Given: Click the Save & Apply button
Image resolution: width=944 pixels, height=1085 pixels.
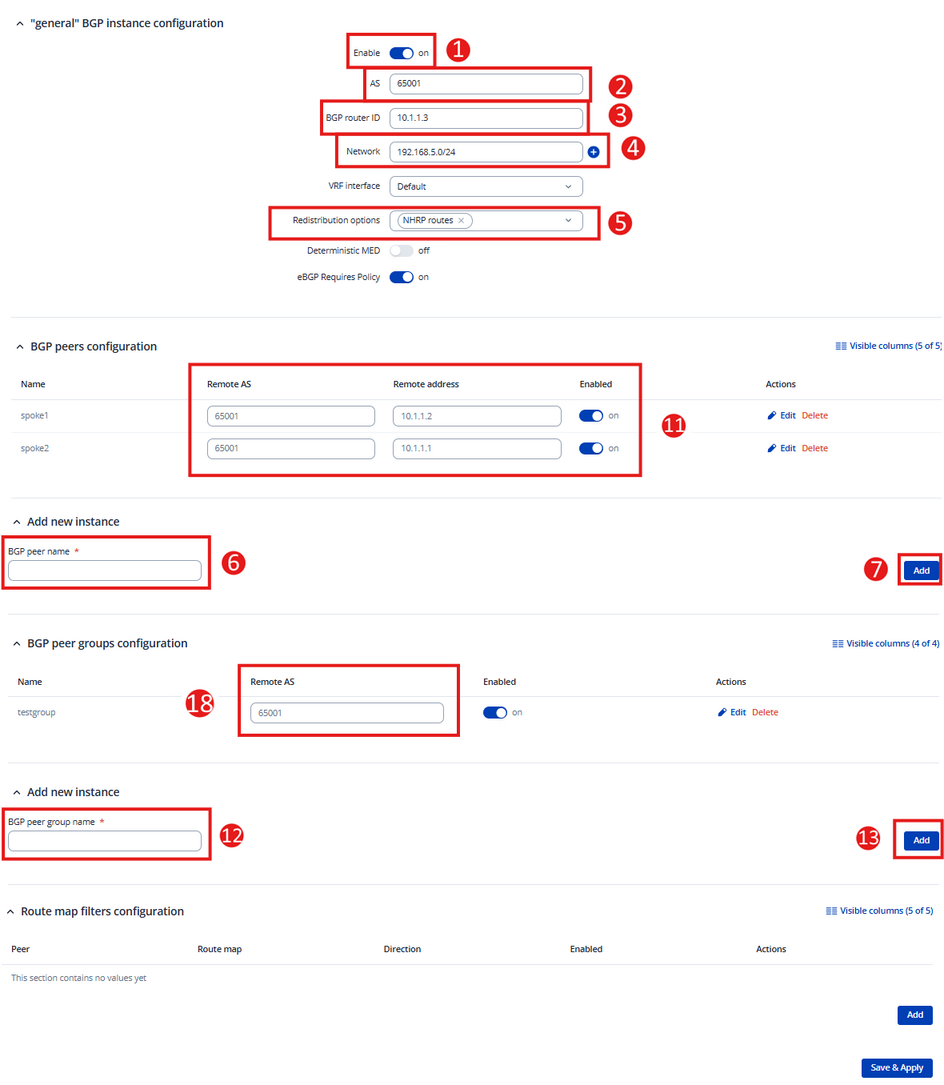Looking at the screenshot, I should [896, 1068].
